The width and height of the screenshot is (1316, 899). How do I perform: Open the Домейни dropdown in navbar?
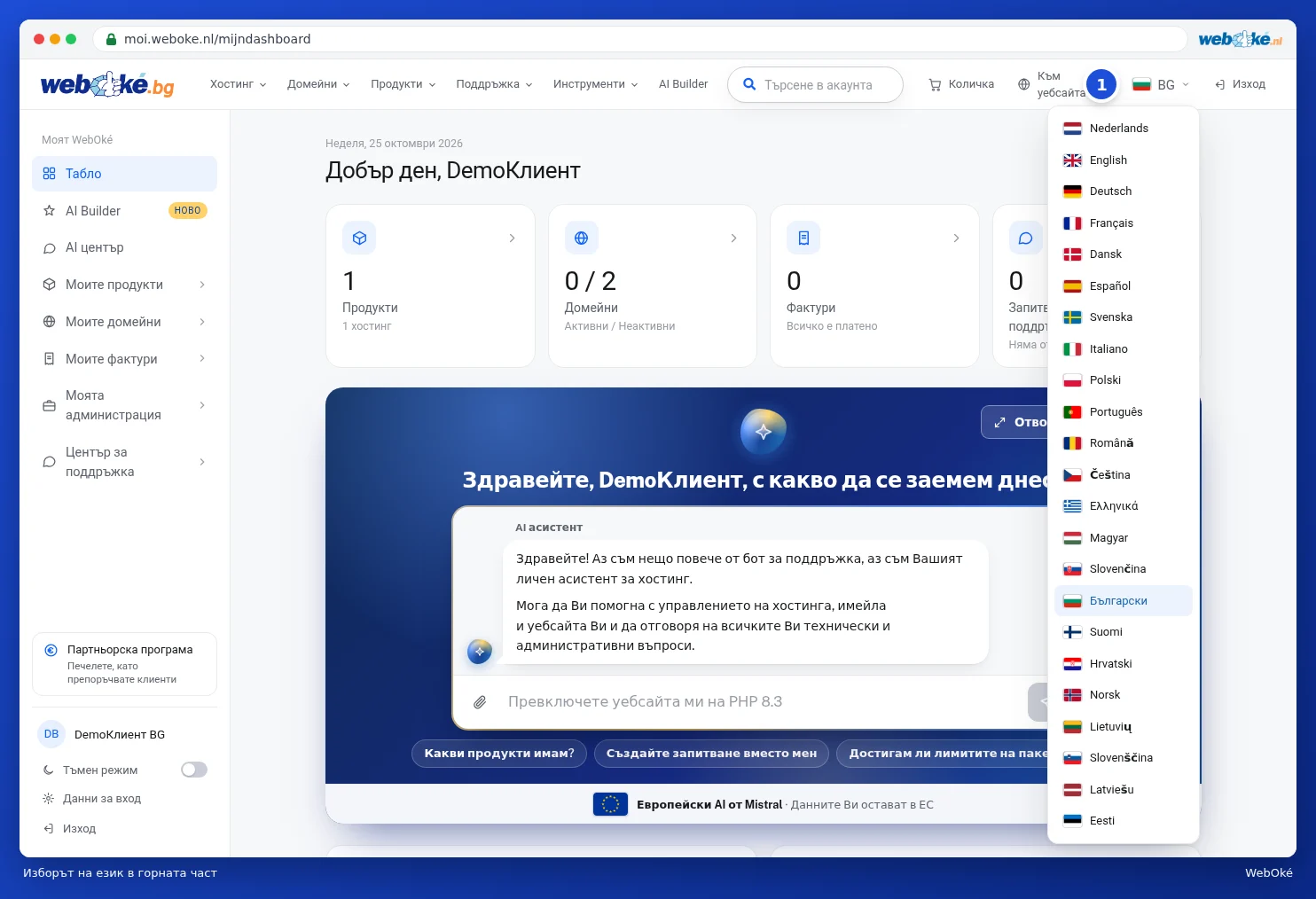(x=318, y=84)
